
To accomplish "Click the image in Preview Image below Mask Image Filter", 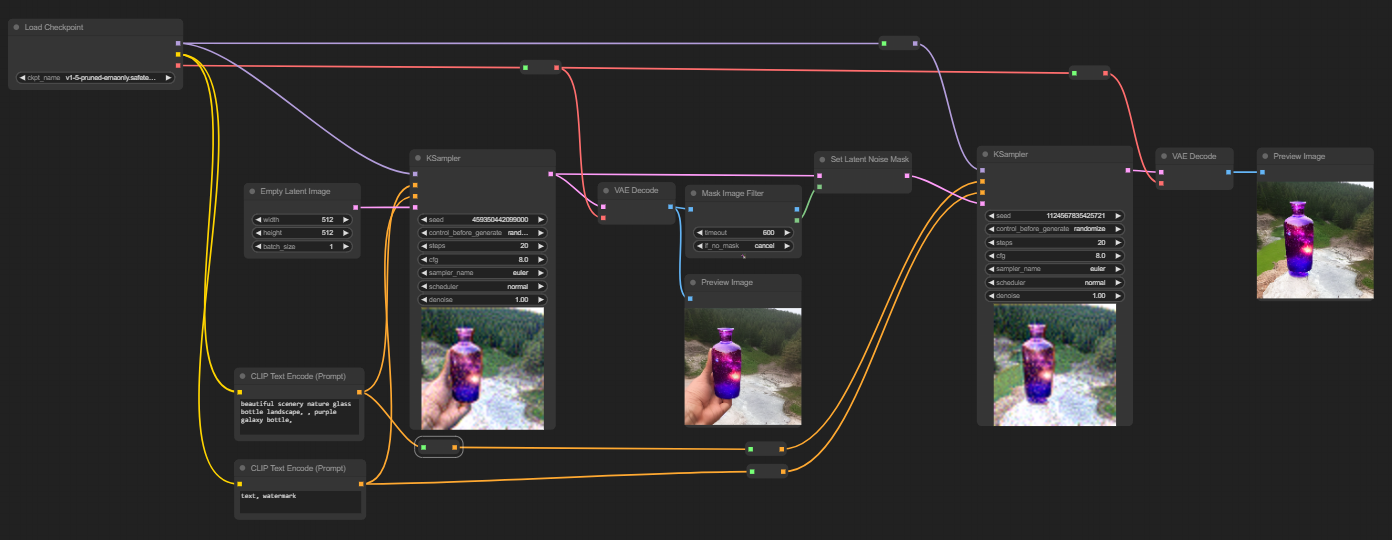I will point(743,366).
